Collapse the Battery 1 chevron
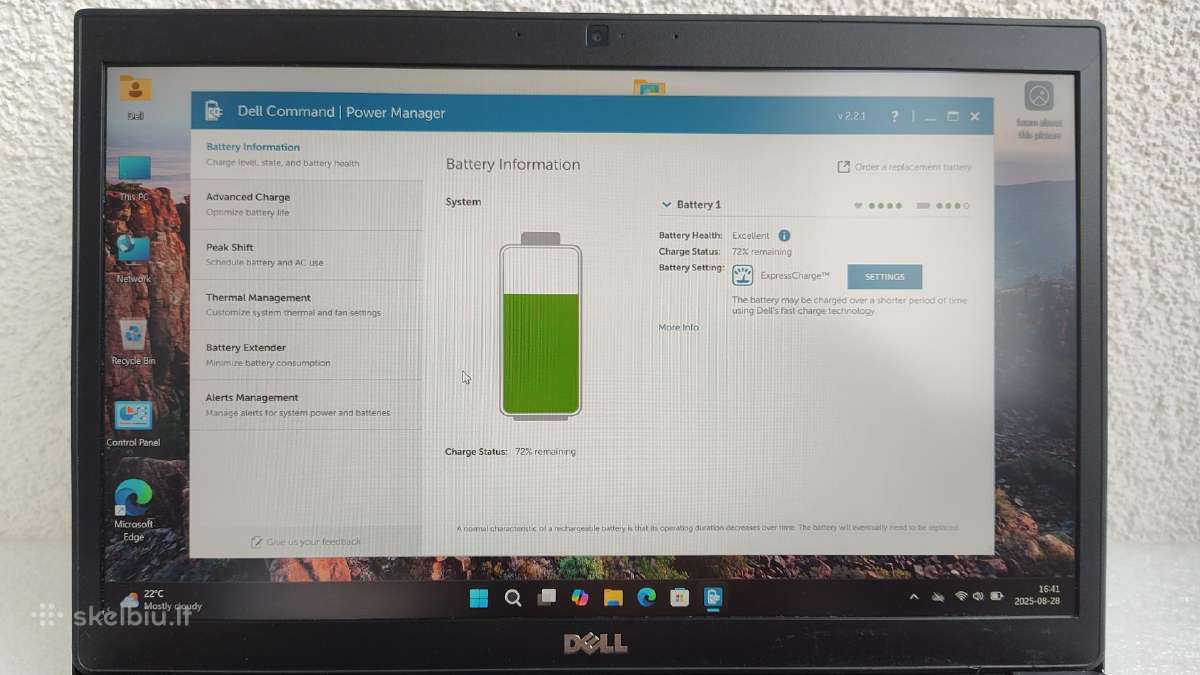Image resolution: width=1200 pixels, height=675 pixels. pos(666,204)
